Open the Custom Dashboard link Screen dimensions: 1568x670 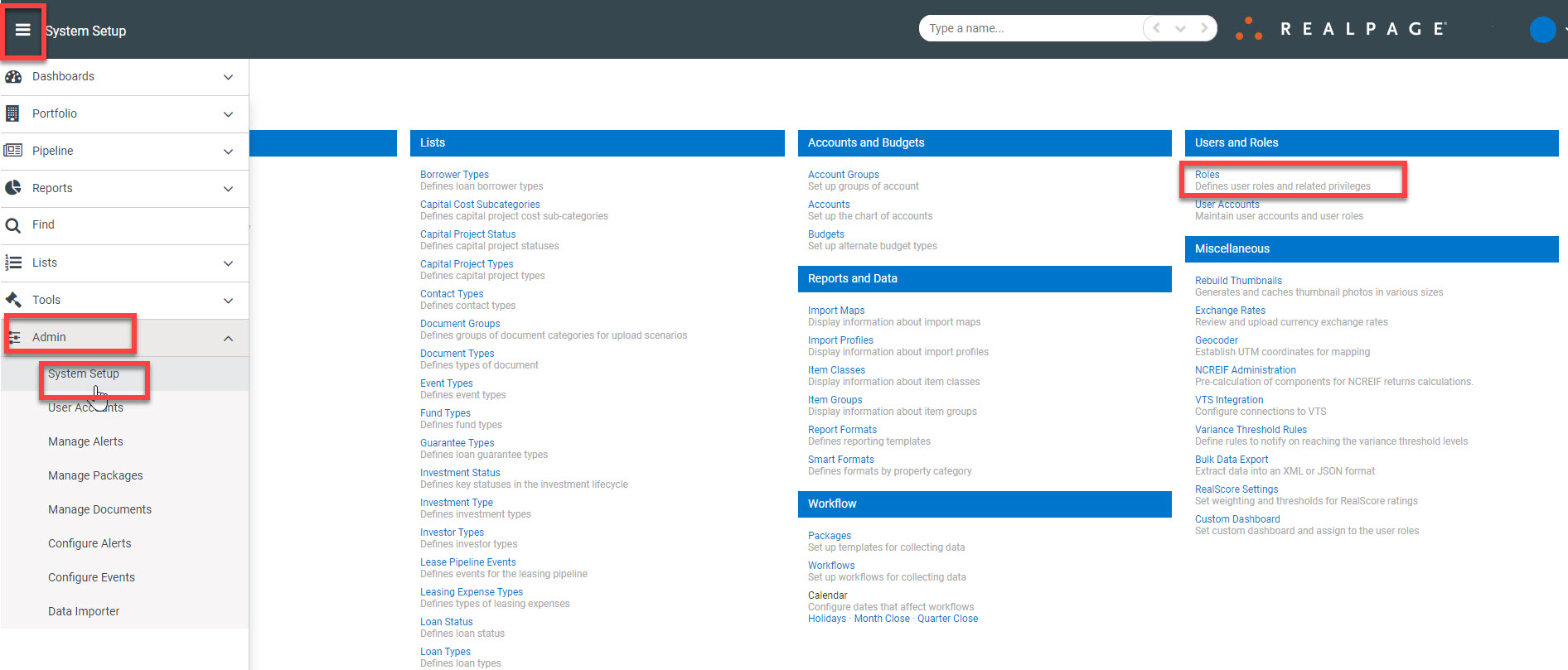[1237, 519]
